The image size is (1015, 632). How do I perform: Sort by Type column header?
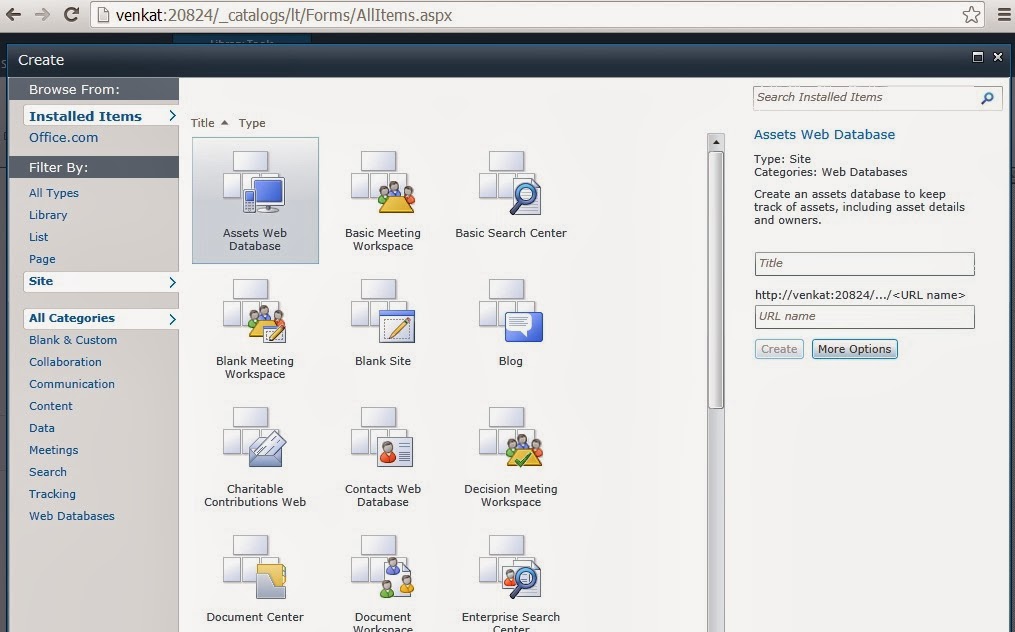(252, 123)
